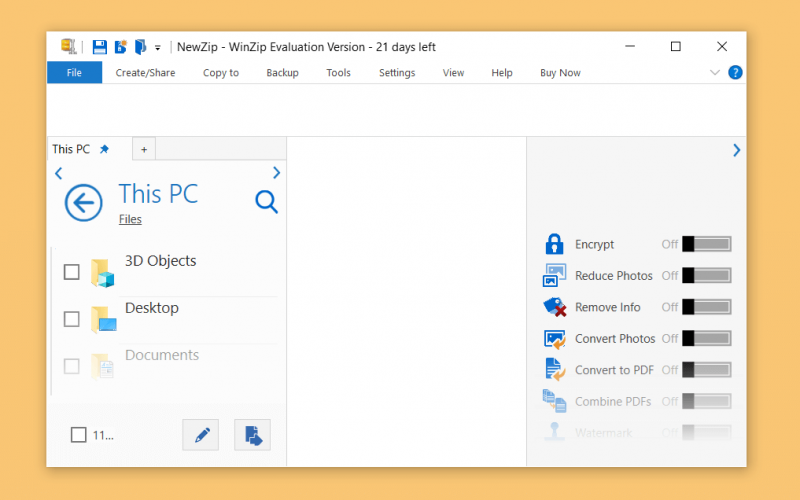Turn on the Remove Info switch
The width and height of the screenshot is (800, 500).
707,307
